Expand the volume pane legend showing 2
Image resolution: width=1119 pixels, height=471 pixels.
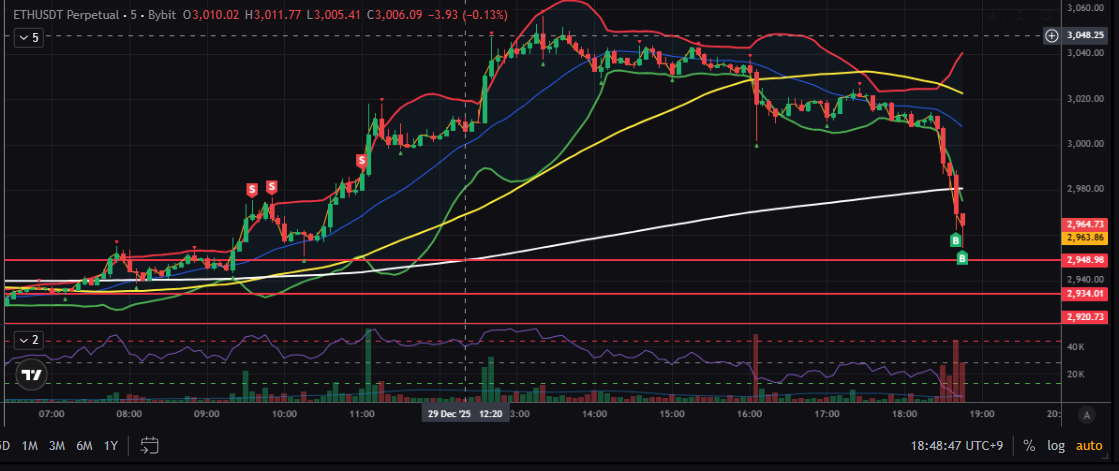(27, 340)
